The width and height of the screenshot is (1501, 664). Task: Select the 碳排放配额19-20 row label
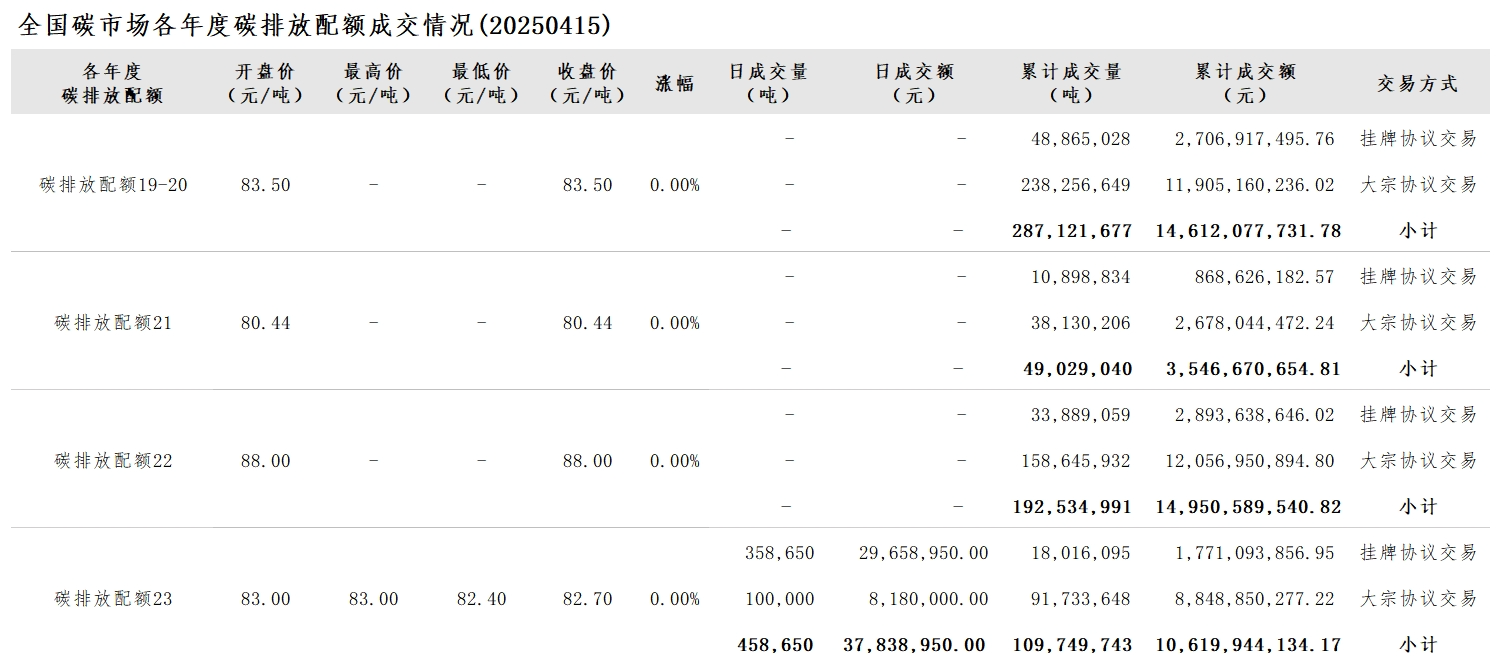coord(114,185)
